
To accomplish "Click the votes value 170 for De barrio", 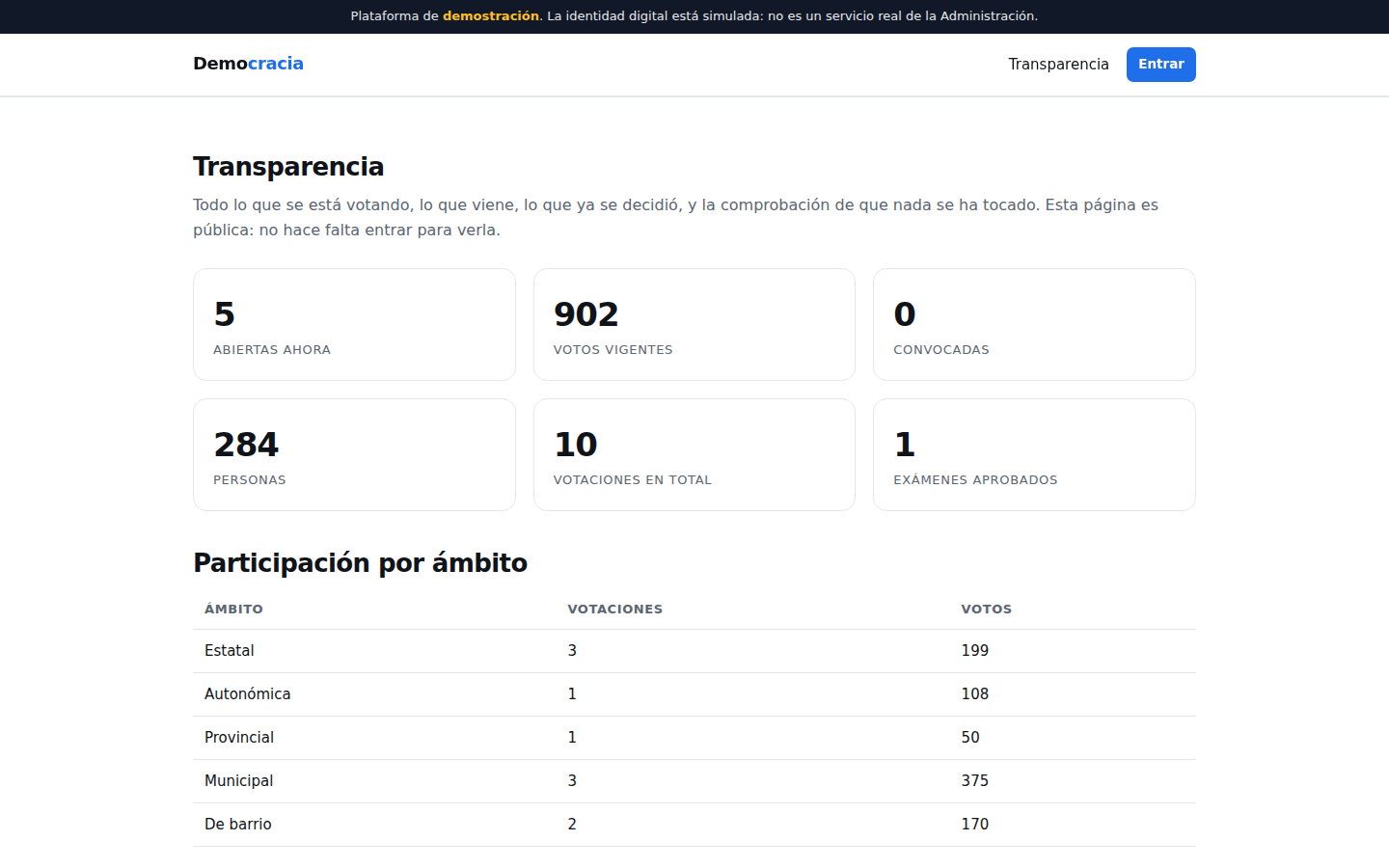I will [x=974, y=825].
